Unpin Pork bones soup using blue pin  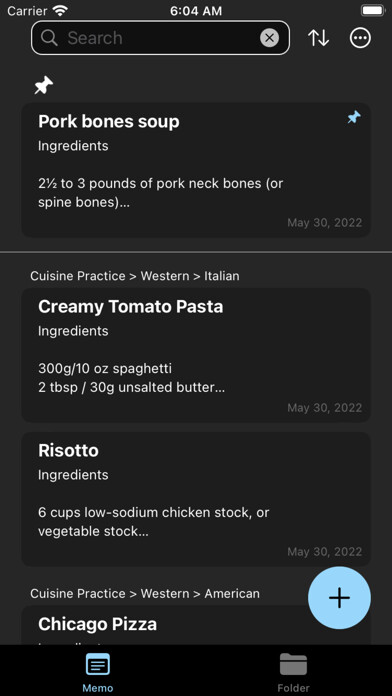coord(354,118)
